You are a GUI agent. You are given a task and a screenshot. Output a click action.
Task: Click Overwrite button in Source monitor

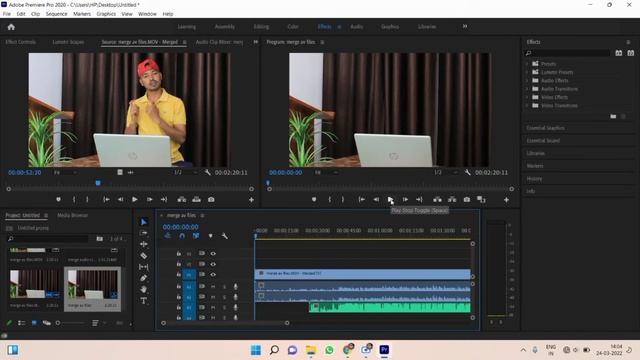pos(196,200)
